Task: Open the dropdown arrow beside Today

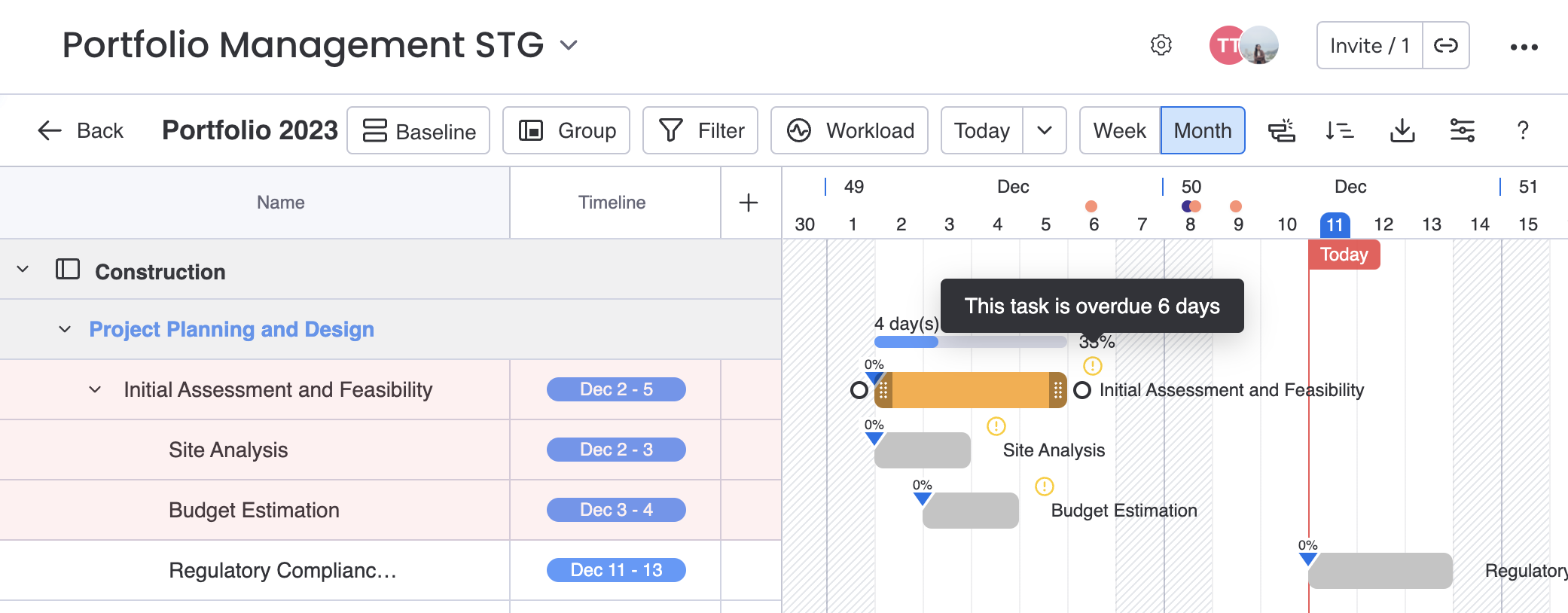Action: [1044, 130]
